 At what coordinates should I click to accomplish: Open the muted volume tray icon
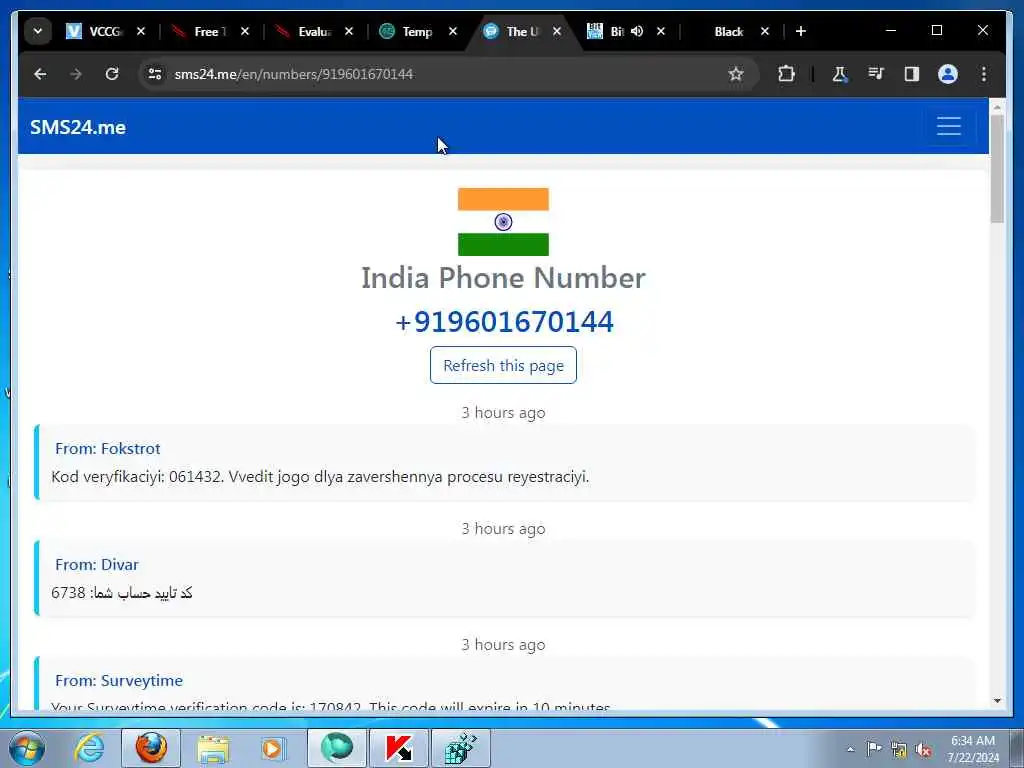[923, 749]
